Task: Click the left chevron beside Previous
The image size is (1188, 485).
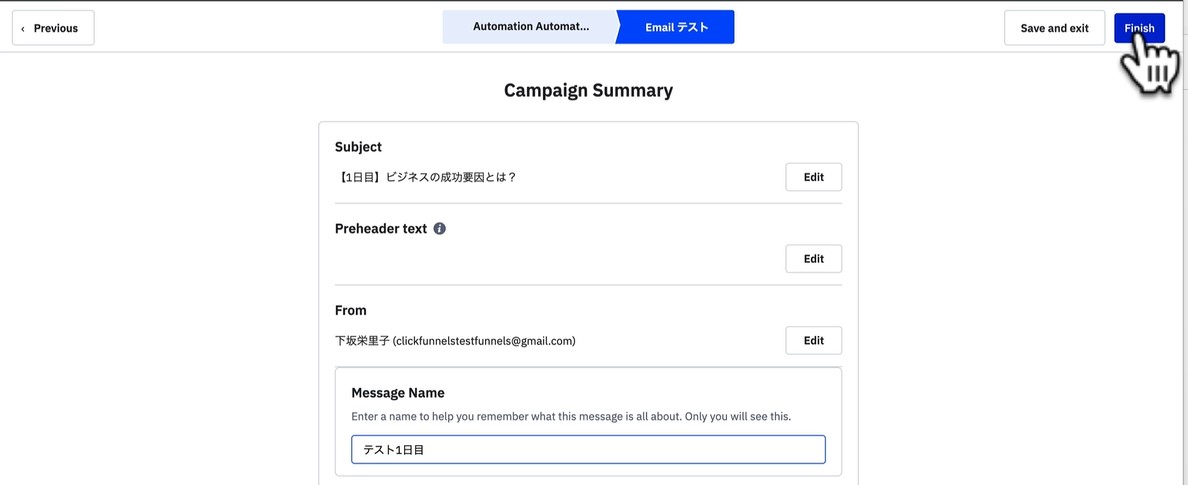Action: [x=23, y=29]
